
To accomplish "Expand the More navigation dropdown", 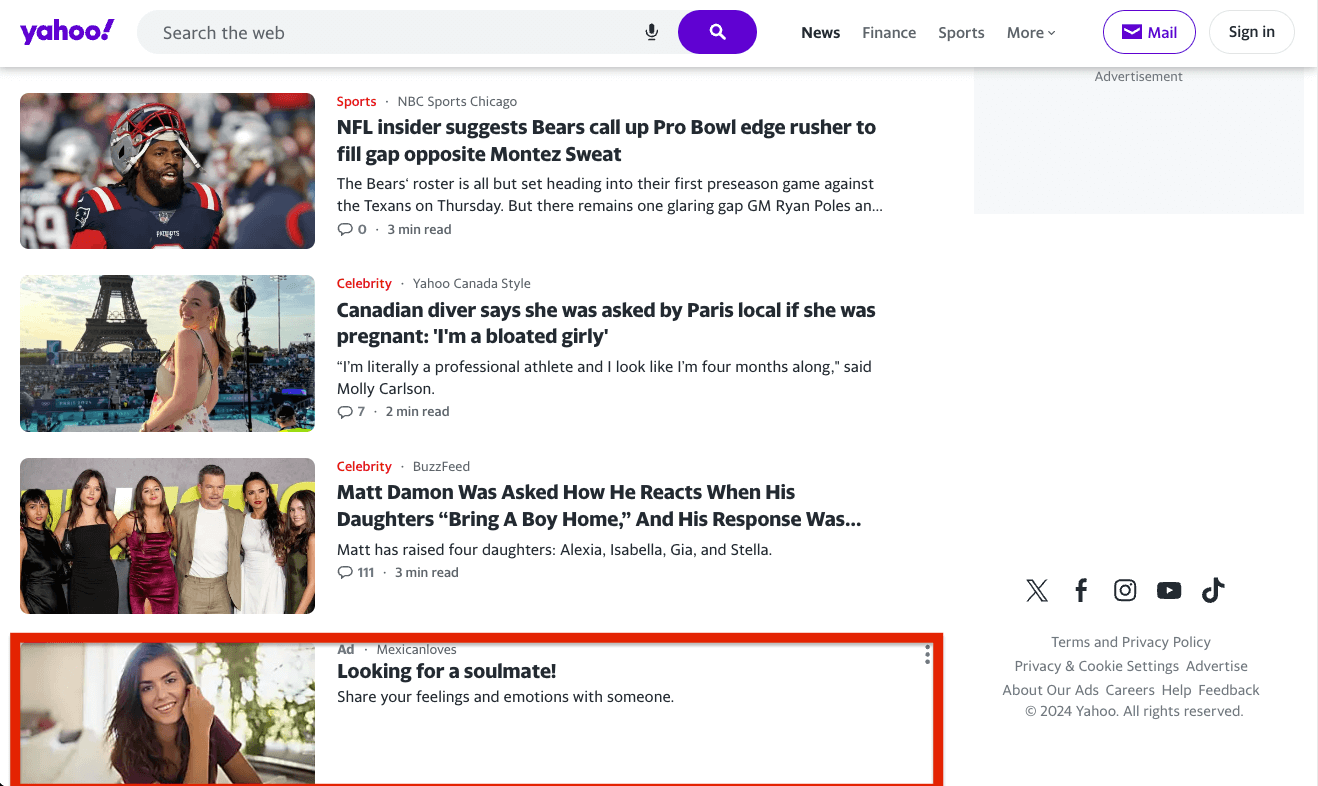I will click(x=1031, y=32).
